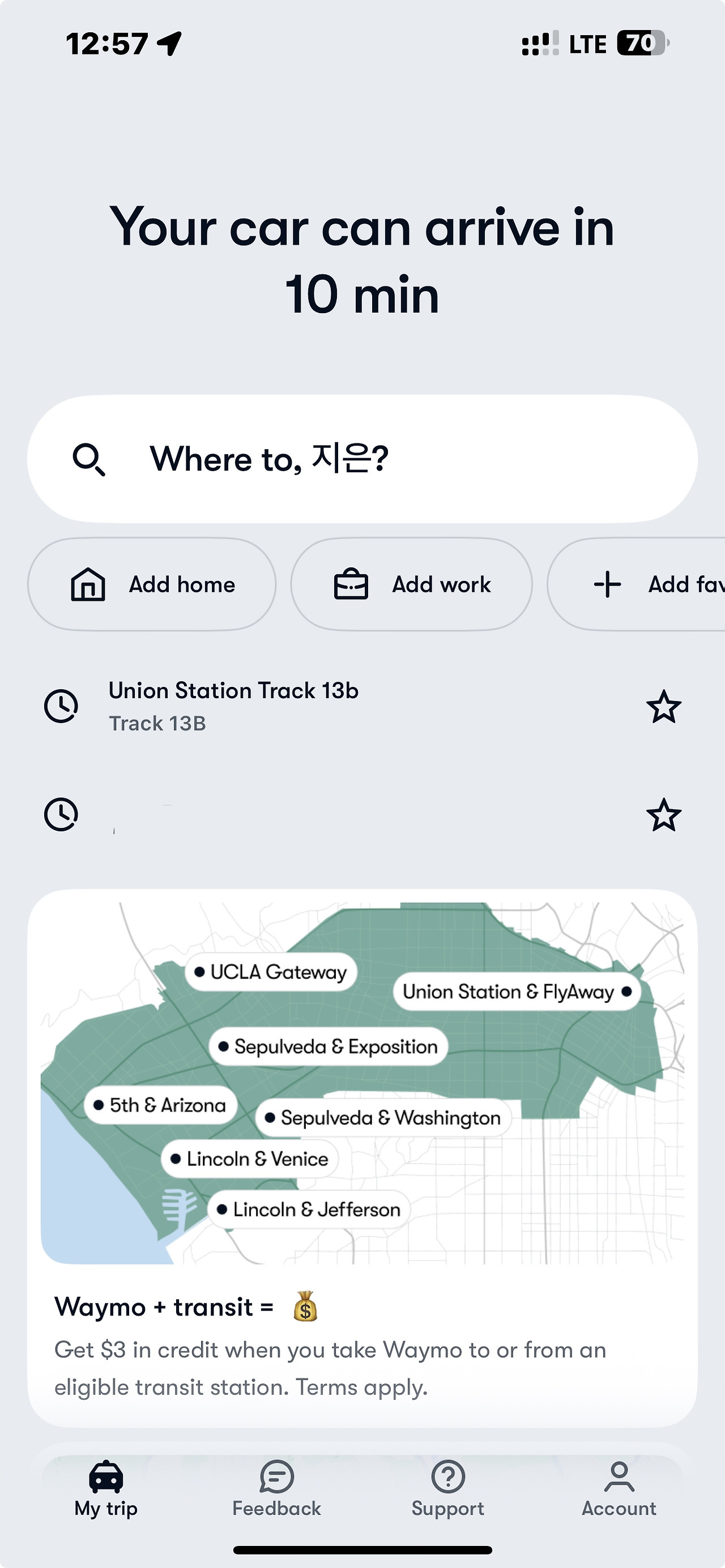The height and width of the screenshot is (1568, 725).
Task: Open the Support help tab
Action: click(447, 1489)
